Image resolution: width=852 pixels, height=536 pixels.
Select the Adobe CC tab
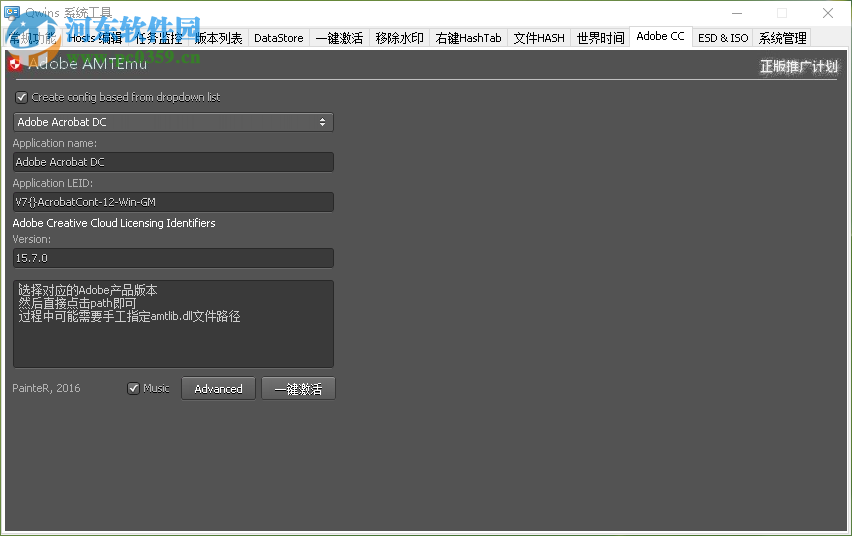pos(660,36)
